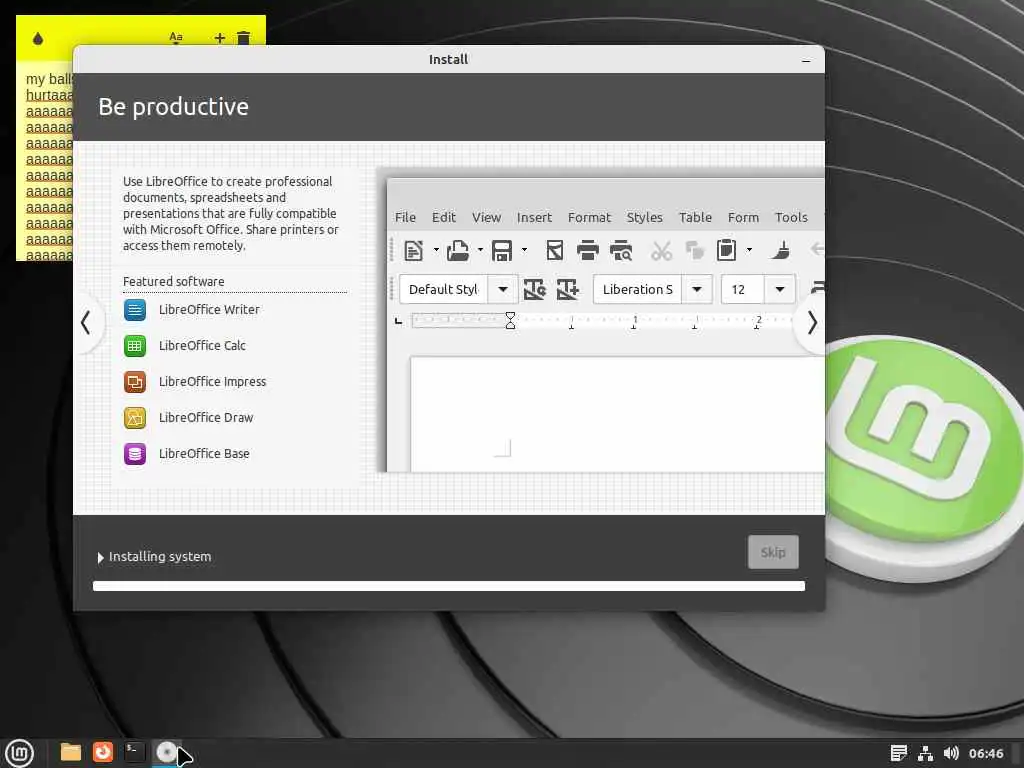Click the volume speaker icon

pyautogui.click(x=952, y=753)
